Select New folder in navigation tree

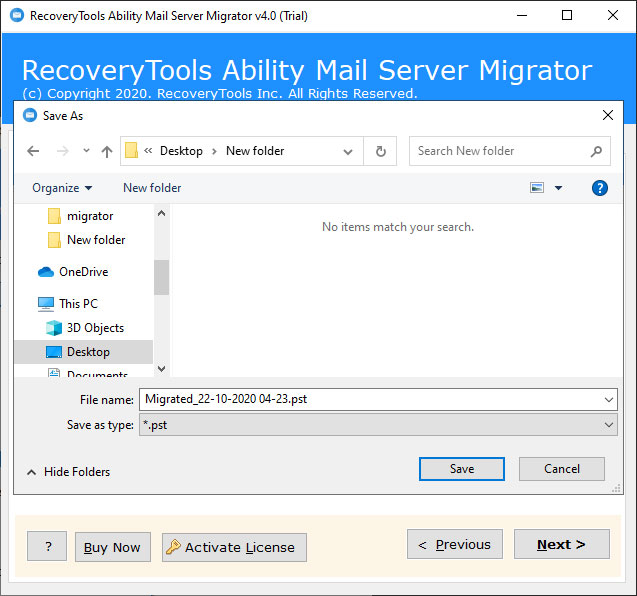click(x=96, y=240)
